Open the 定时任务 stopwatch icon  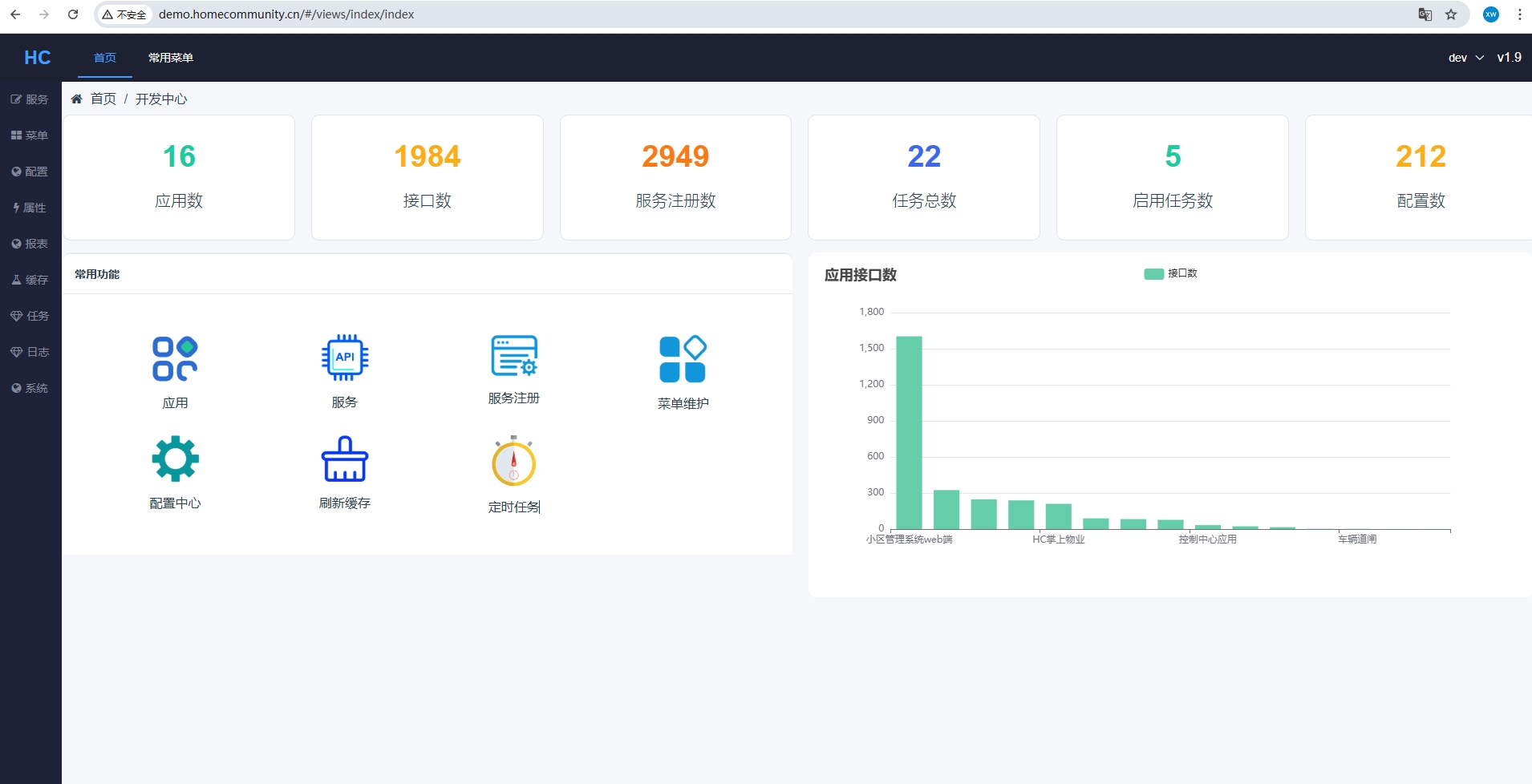click(x=514, y=462)
